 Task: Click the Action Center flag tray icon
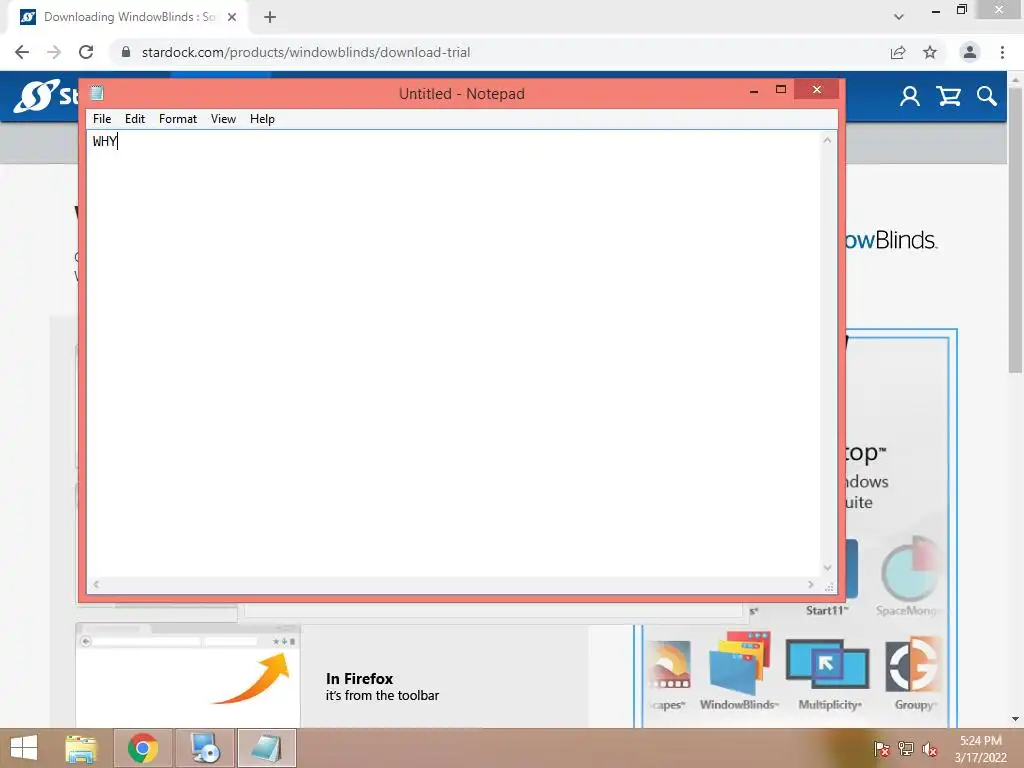882,749
